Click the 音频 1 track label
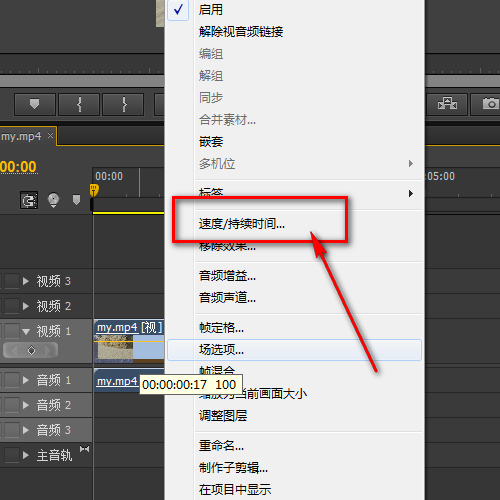 pyautogui.click(x=54, y=380)
